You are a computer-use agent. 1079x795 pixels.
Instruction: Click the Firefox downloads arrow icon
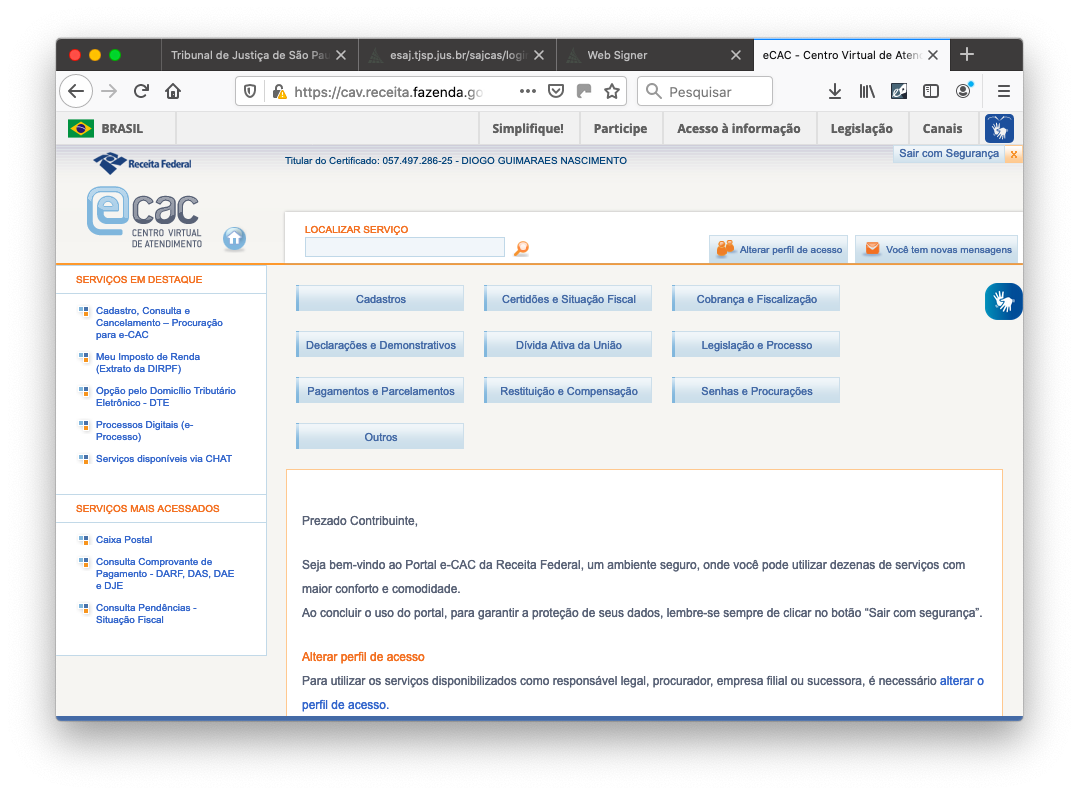click(835, 91)
